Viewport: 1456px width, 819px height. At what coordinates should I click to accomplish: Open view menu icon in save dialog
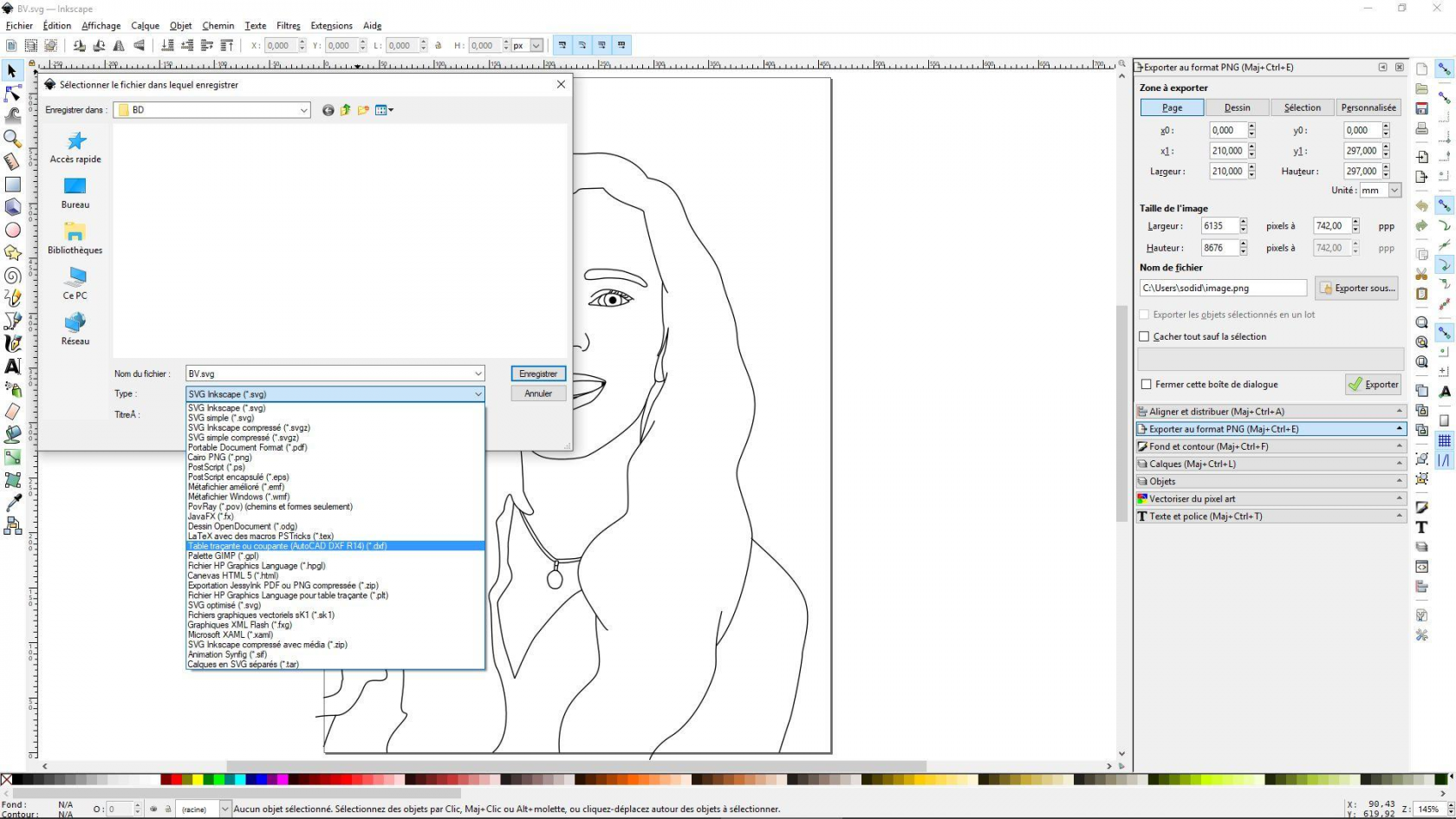pyautogui.click(x=384, y=110)
